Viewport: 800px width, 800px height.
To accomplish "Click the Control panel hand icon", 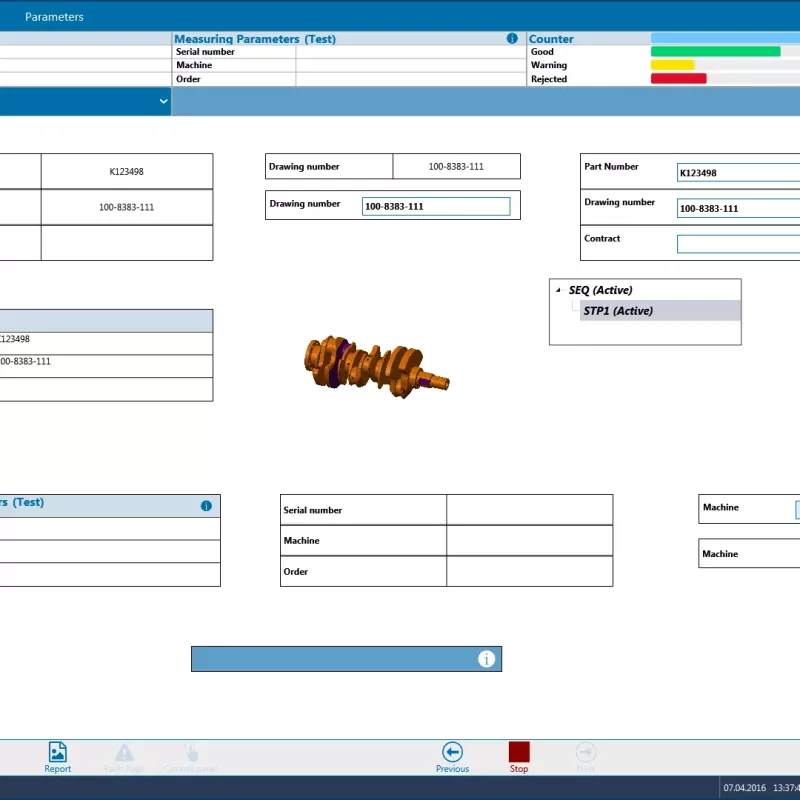I will coord(190,753).
